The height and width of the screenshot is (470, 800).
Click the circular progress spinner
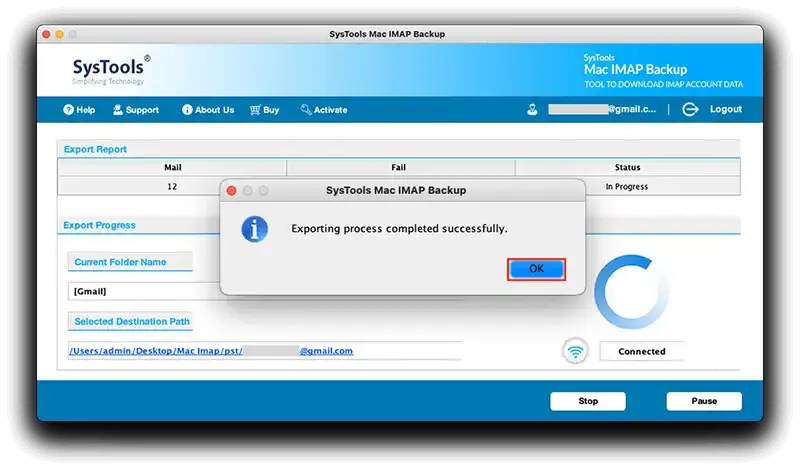coord(632,292)
